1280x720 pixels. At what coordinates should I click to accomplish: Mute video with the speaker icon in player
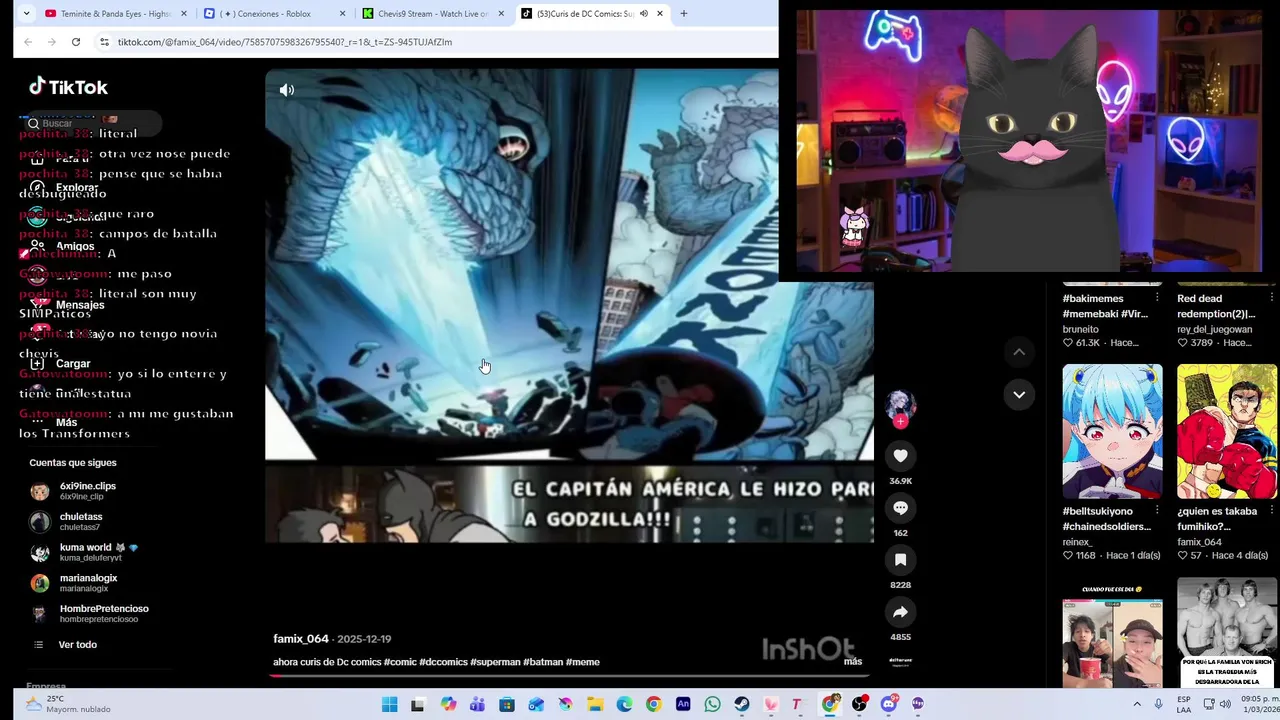tap(287, 90)
